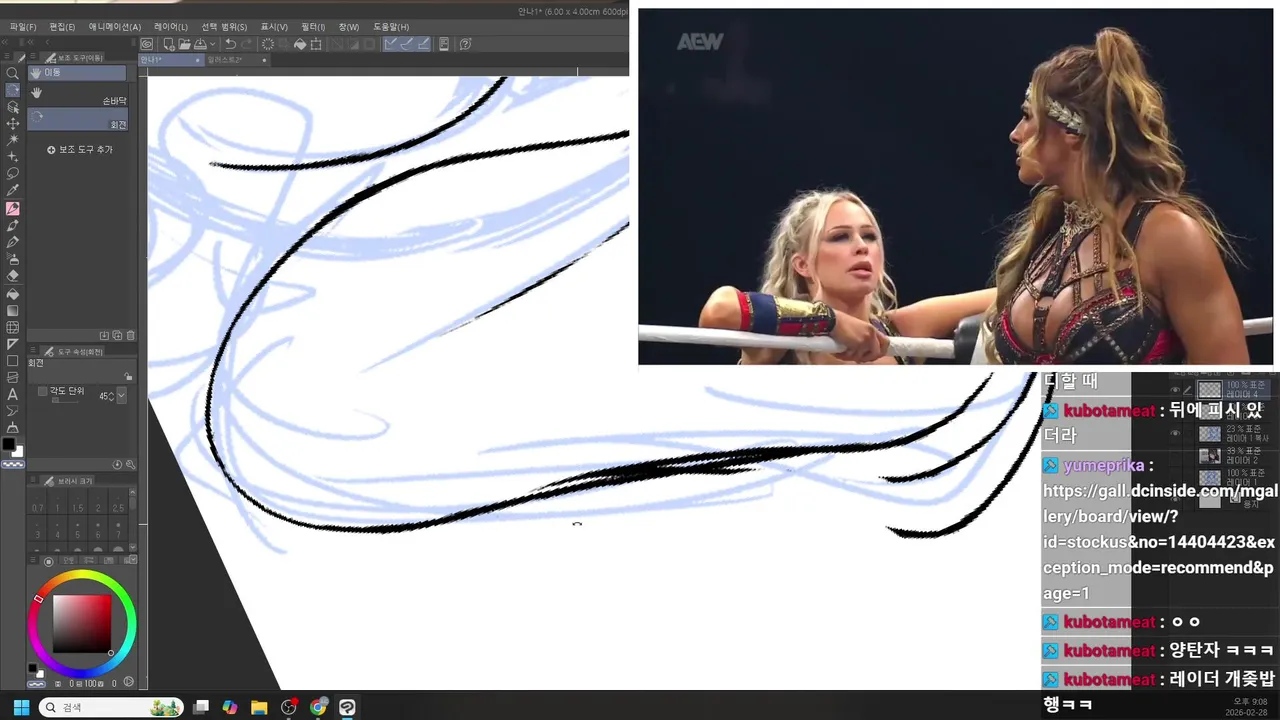The width and height of the screenshot is (1280, 720).
Task: Delete sub tool with trash icon
Action: pos(131,336)
